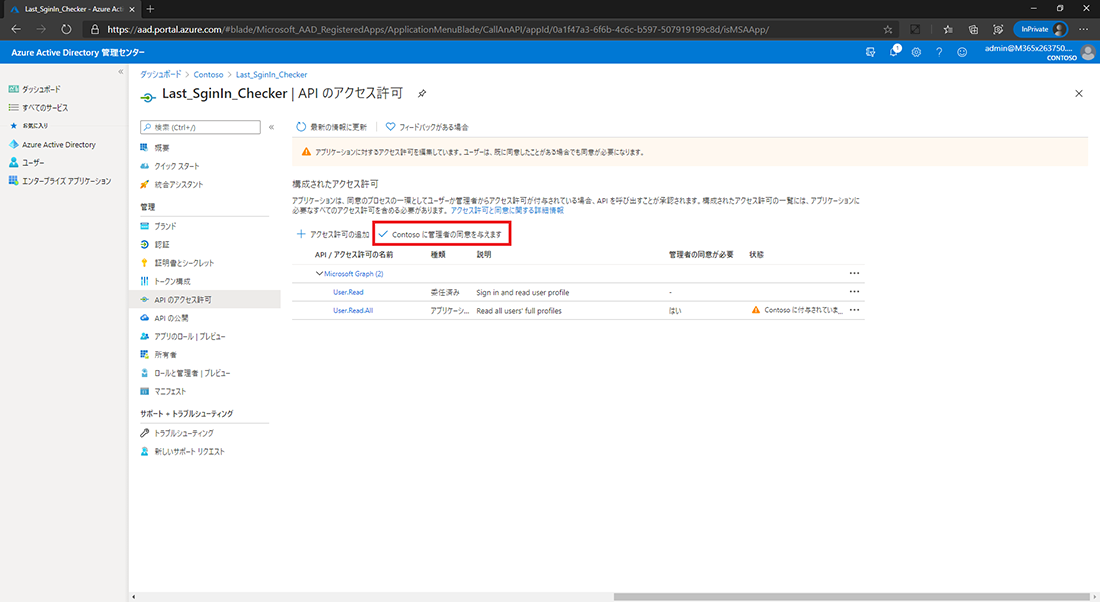Close the Last_SginIn_Checker browser tab

(x=132, y=9)
